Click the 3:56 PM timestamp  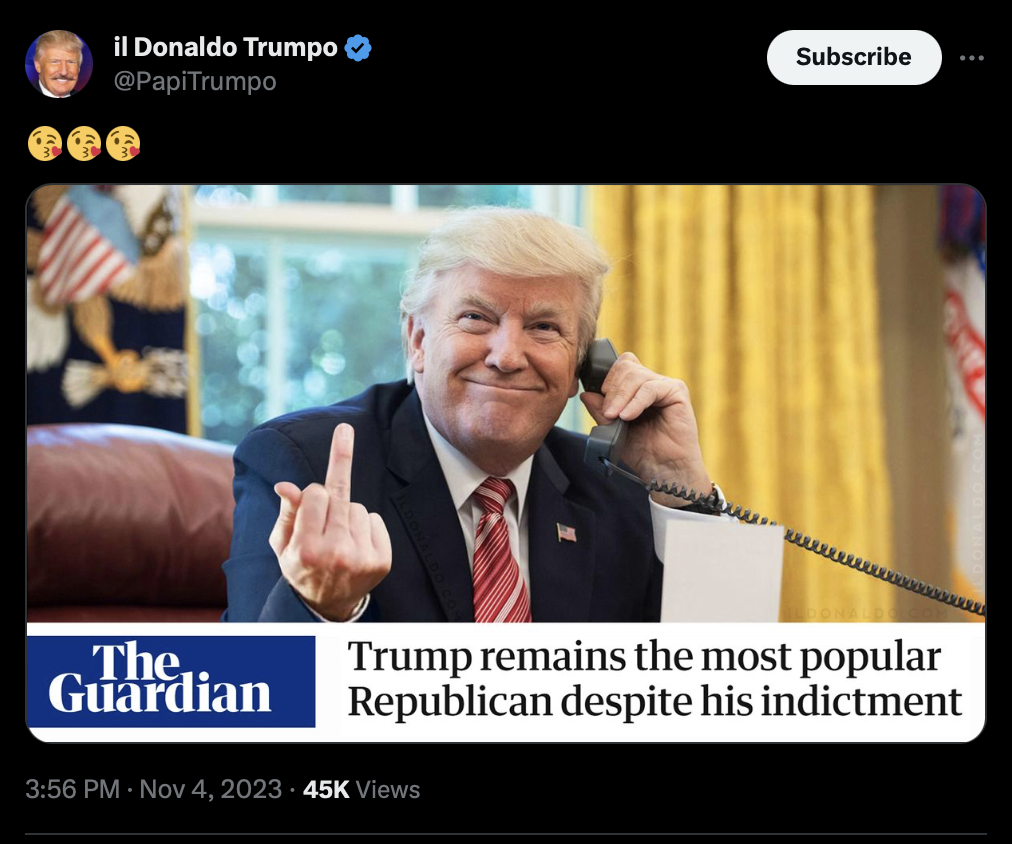(x=72, y=789)
